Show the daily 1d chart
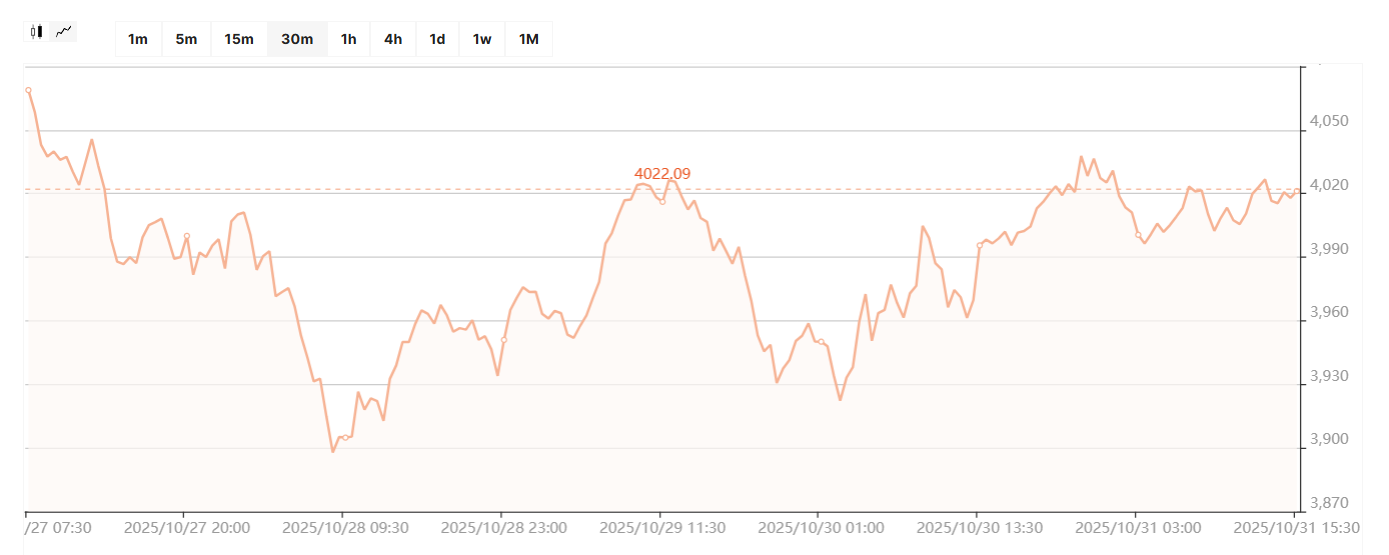The width and height of the screenshot is (1389, 555). 437,39
